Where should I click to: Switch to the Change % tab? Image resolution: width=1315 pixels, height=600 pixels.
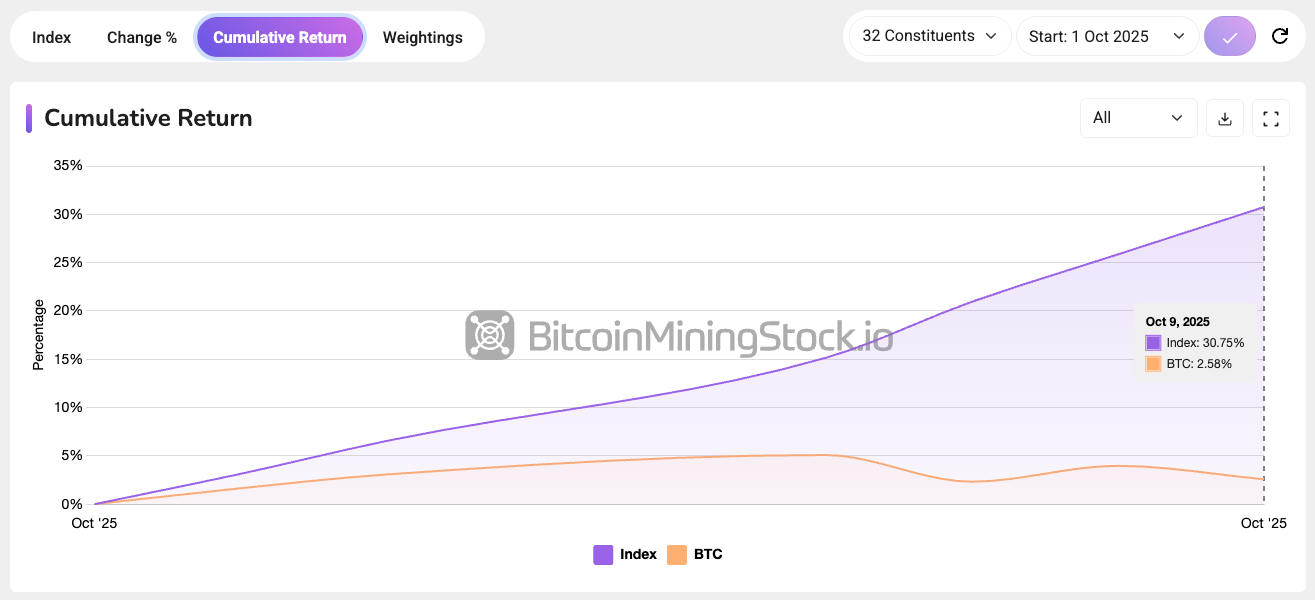(142, 37)
